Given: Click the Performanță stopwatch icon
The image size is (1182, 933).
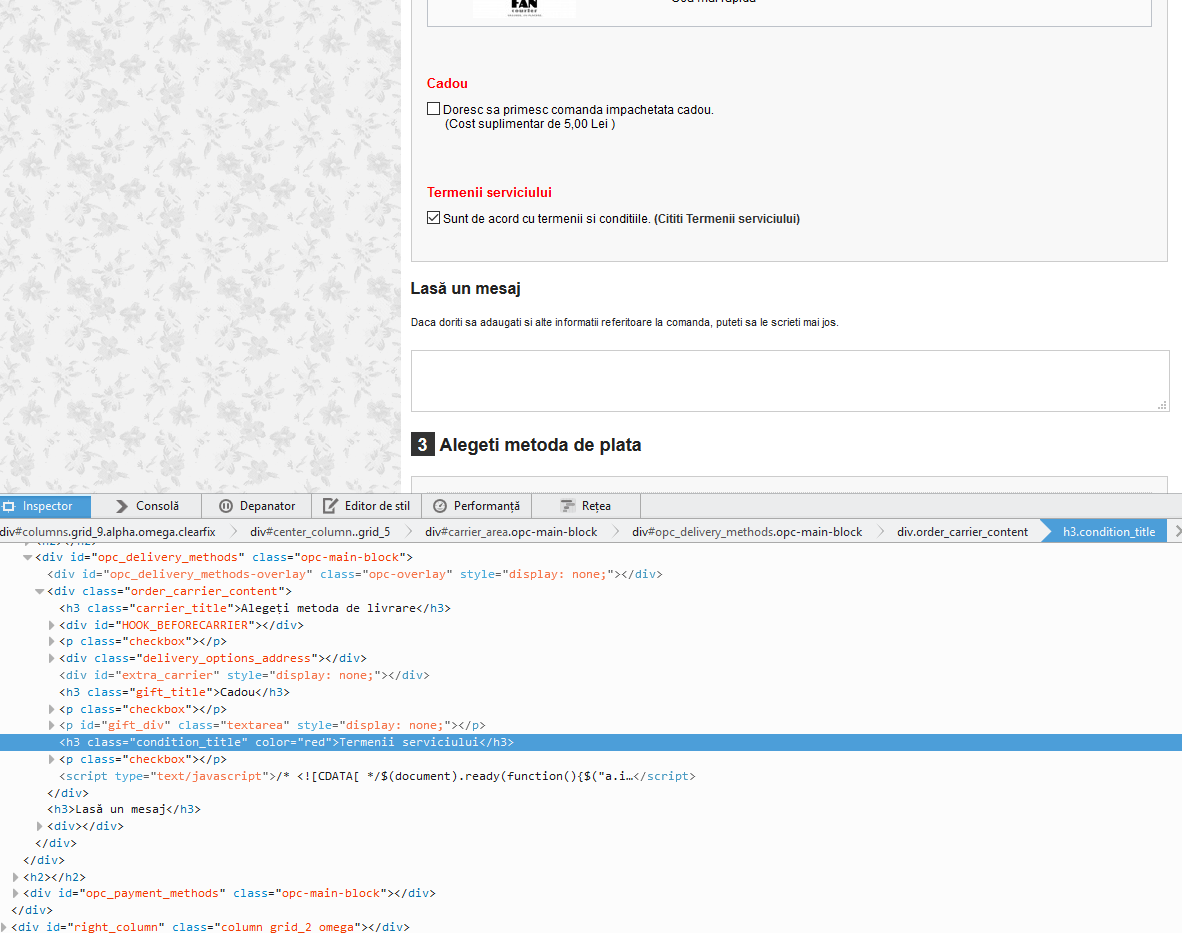Looking at the screenshot, I should [439, 506].
